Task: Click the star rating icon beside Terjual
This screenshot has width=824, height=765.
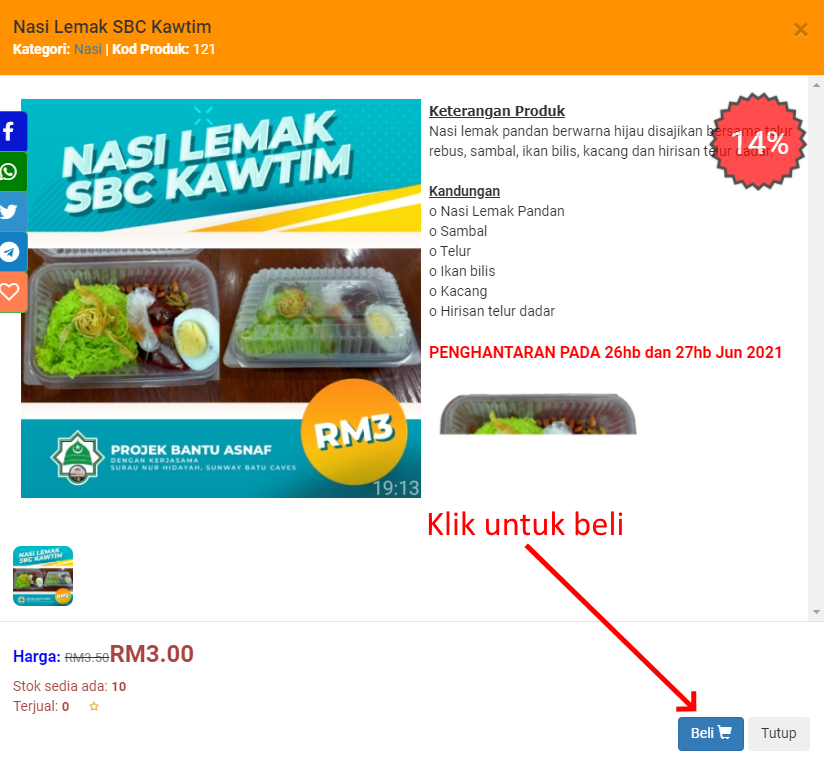Action: pos(94,706)
